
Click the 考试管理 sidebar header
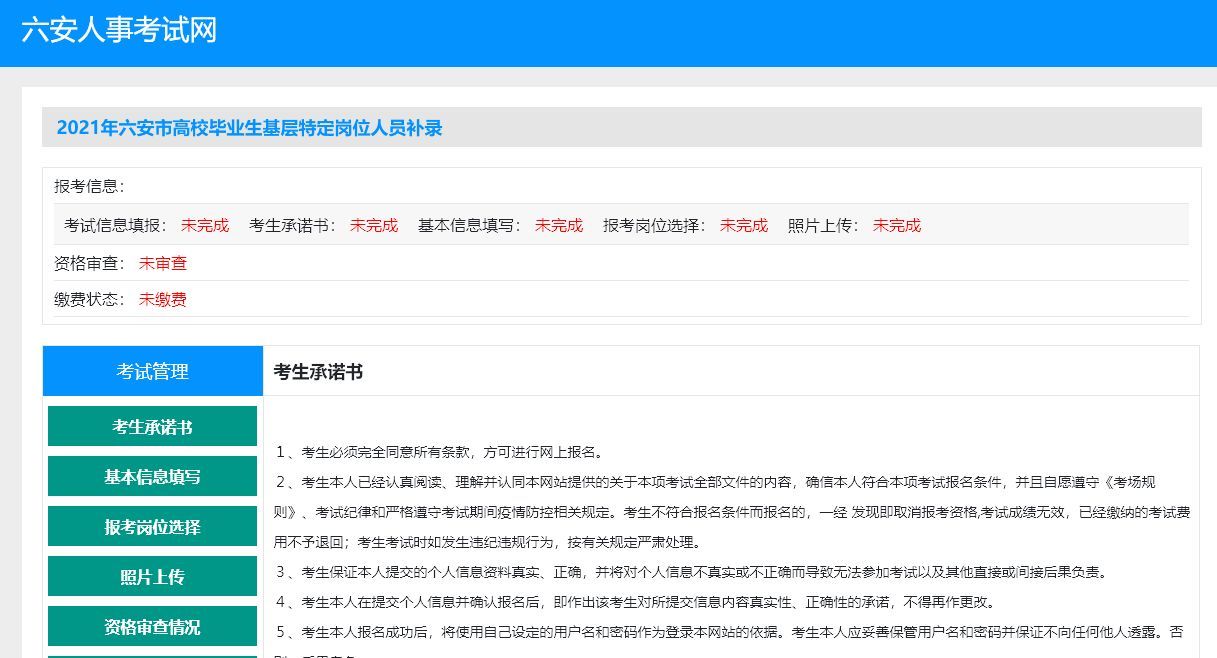[x=152, y=372]
